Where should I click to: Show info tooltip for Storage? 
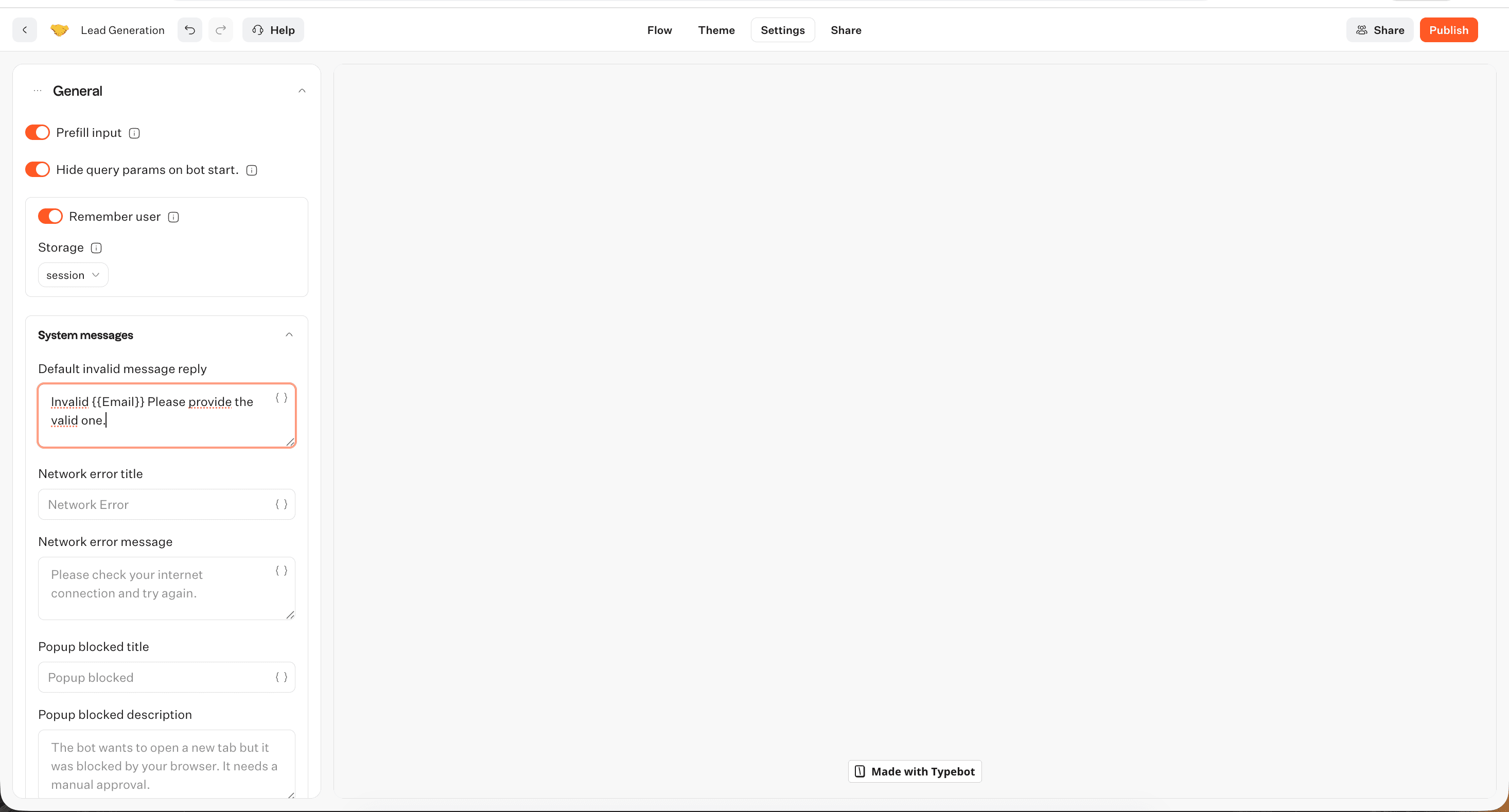point(97,248)
